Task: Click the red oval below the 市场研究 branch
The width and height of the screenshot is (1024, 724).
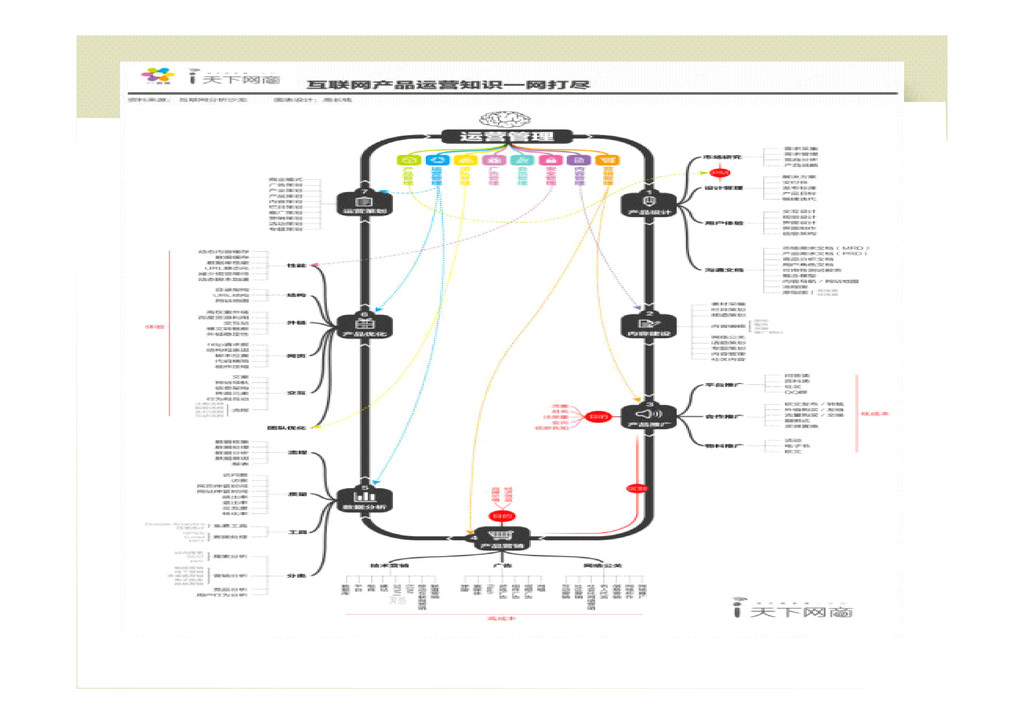Action: [x=720, y=173]
